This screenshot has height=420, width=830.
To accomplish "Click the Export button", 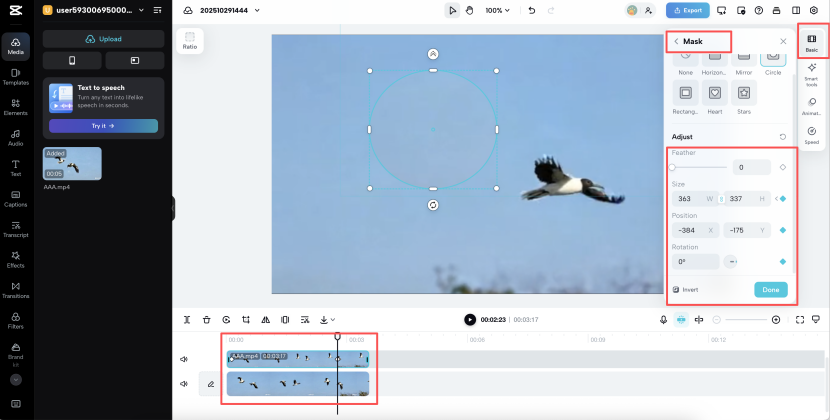I will (688, 10).
